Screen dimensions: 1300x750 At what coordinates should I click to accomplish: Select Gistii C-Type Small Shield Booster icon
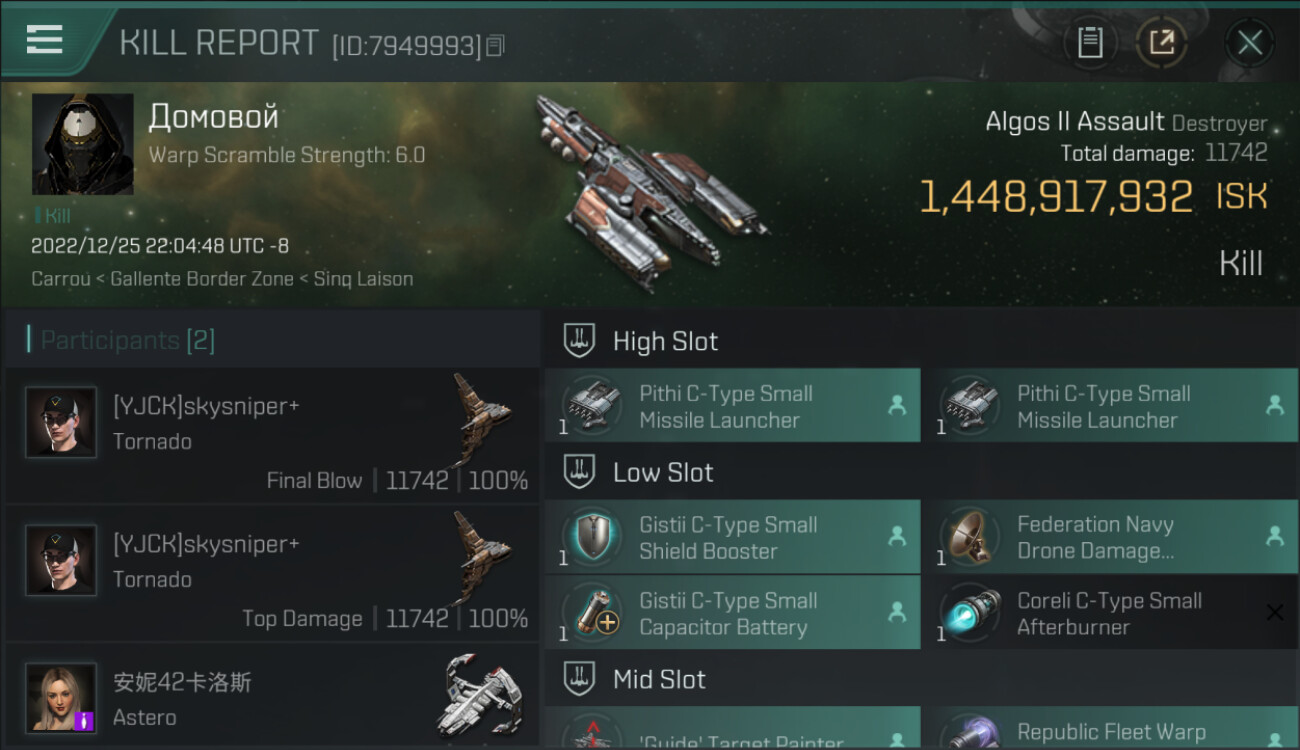(592, 537)
